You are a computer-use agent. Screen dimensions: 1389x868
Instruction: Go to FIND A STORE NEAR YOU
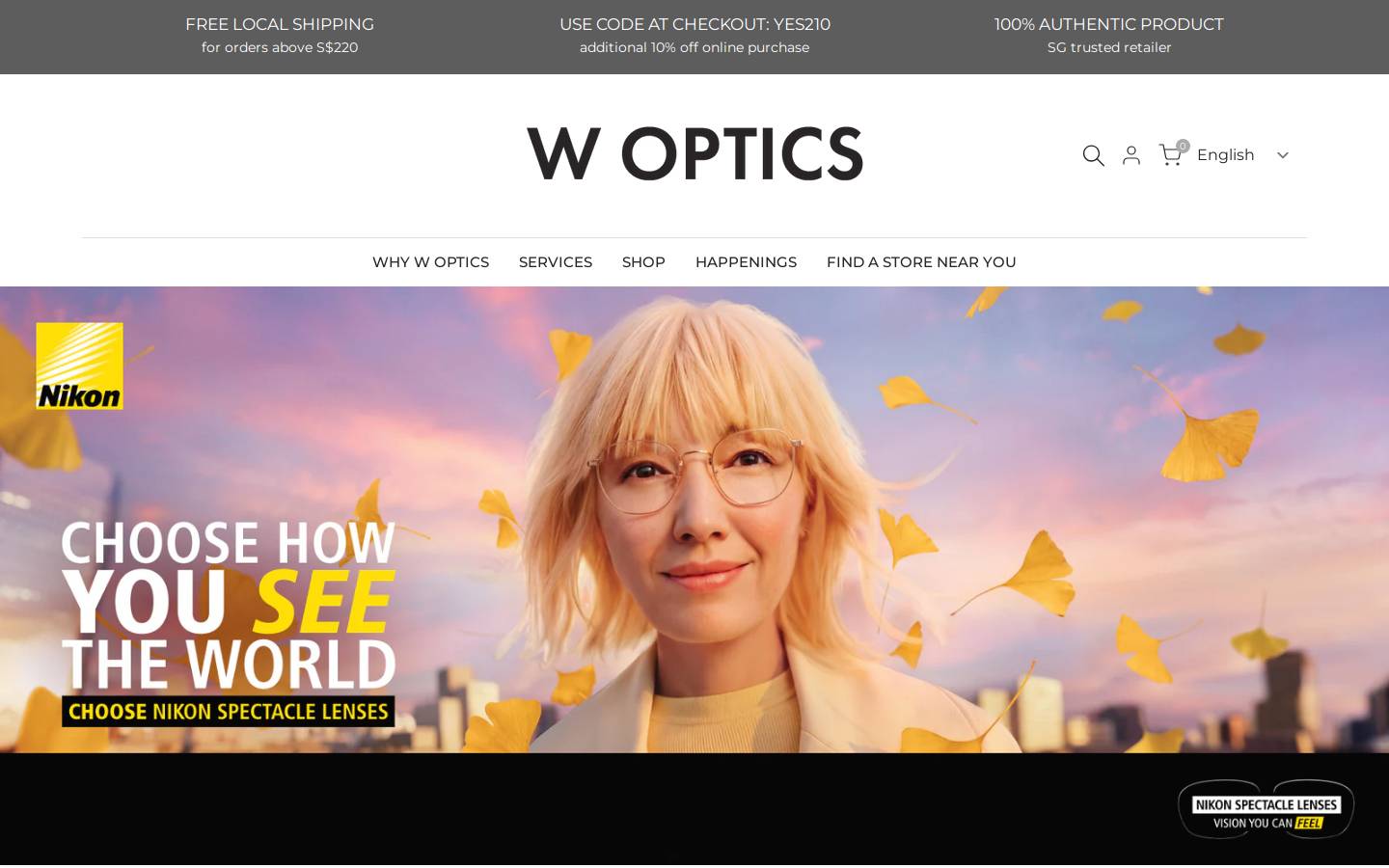pyautogui.click(x=921, y=262)
